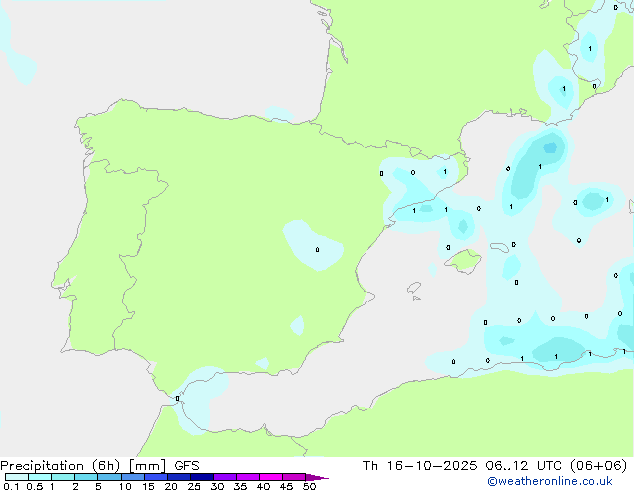The image size is (634, 490).
Task: Click the 0.1–0.5 mm palest cyan legend swatch
Action: pyautogui.click(x=17, y=477)
